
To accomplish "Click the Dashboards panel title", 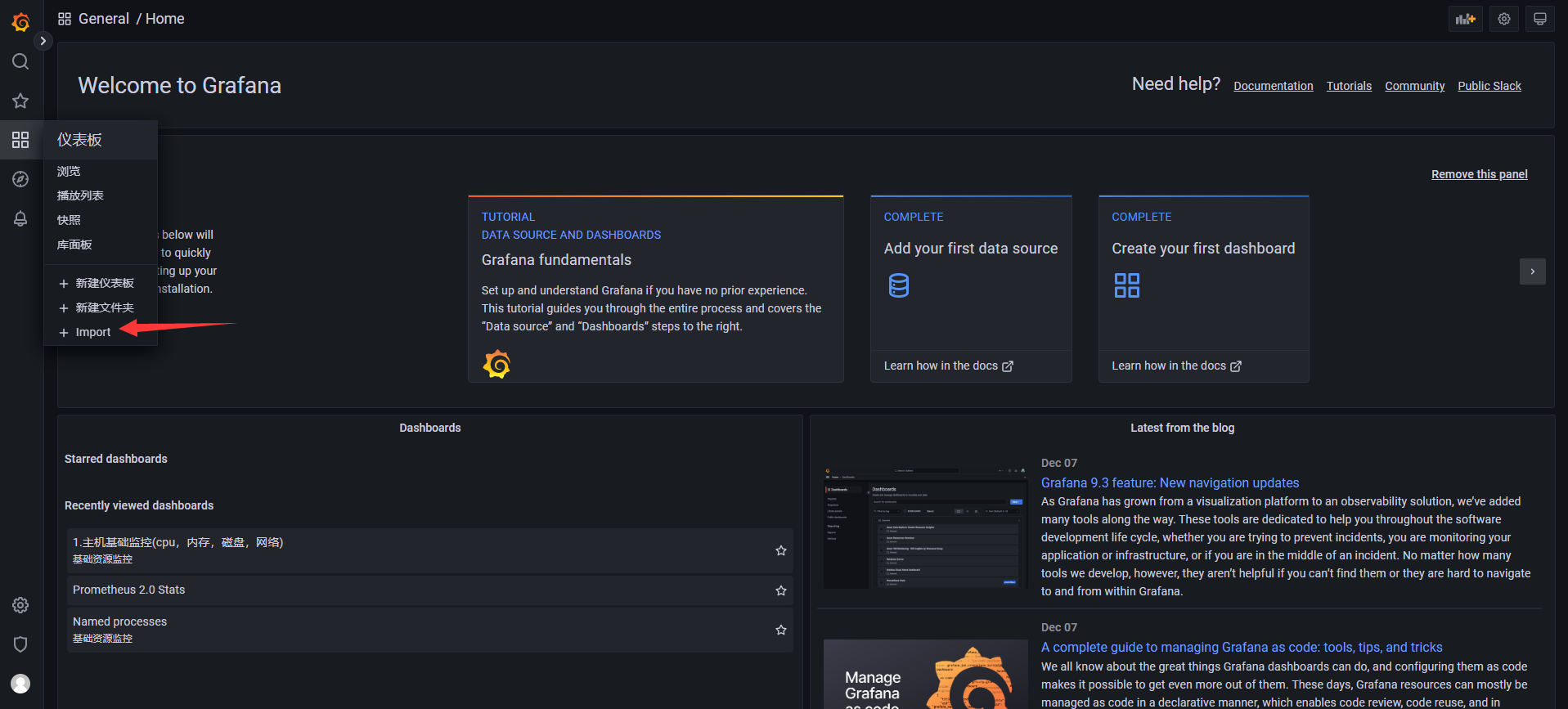I will tap(430, 428).
